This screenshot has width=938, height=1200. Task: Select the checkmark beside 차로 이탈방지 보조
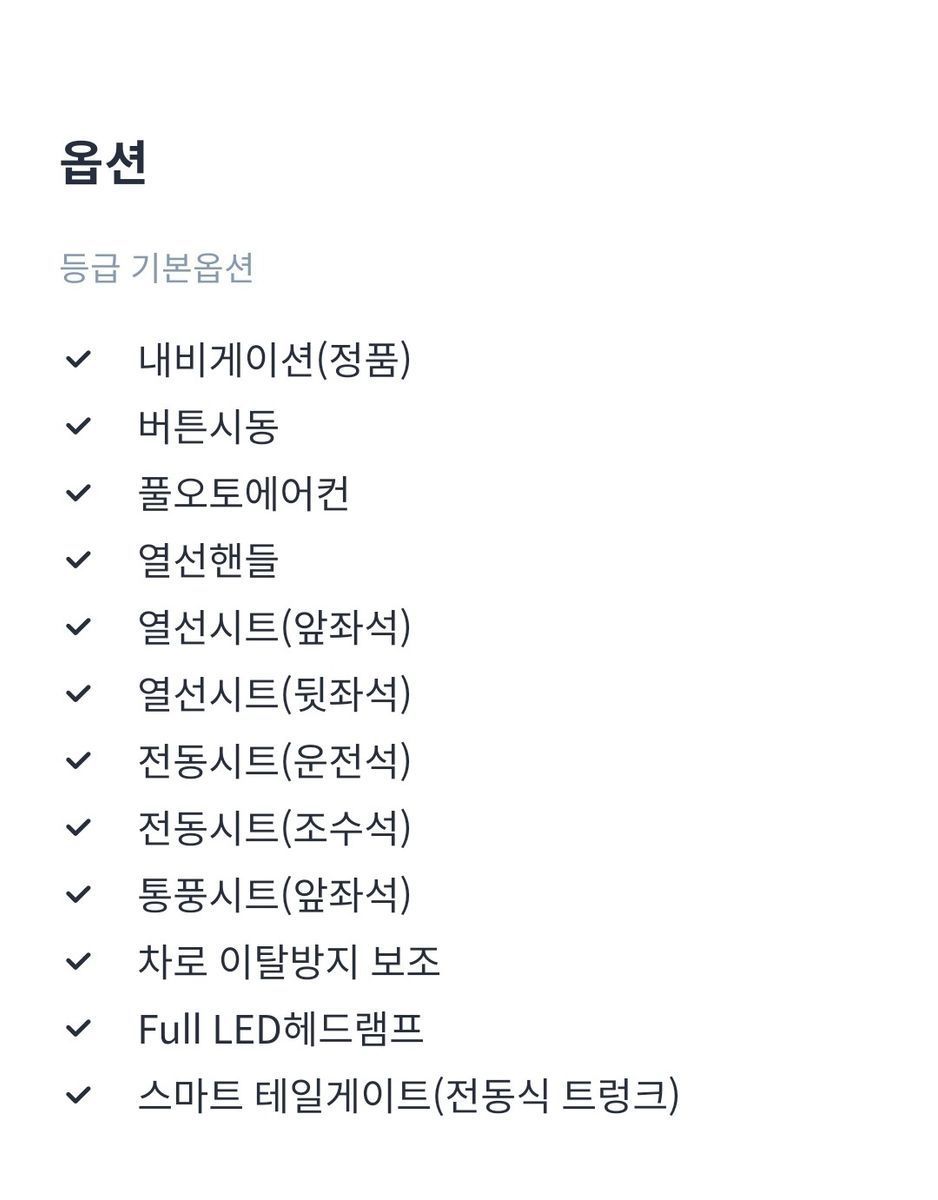[x=78, y=962]
